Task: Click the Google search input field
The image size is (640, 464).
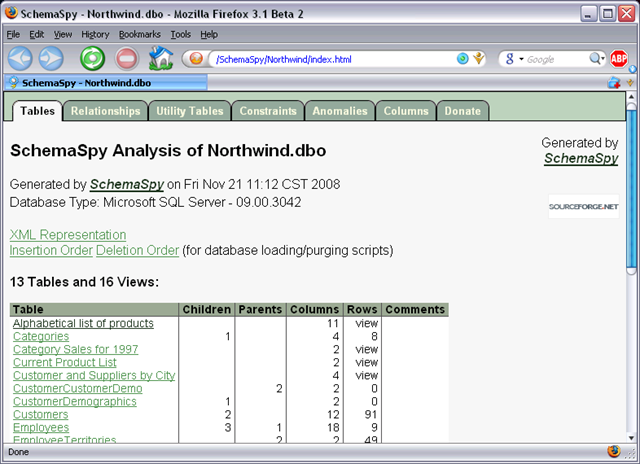Action: point(556,60)
